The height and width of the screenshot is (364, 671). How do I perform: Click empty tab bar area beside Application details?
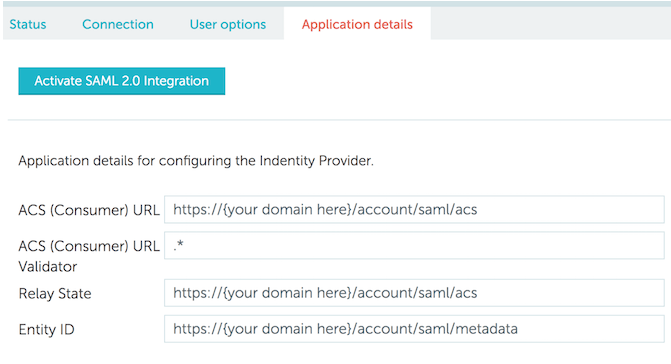[550, 24]
